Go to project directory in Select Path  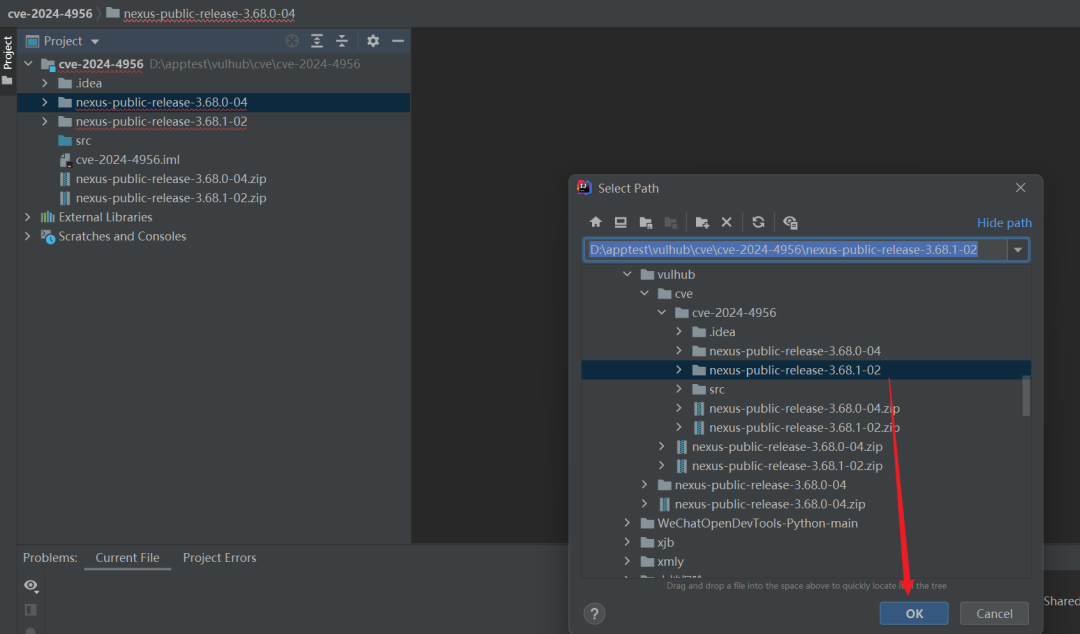tap(645, 222)
